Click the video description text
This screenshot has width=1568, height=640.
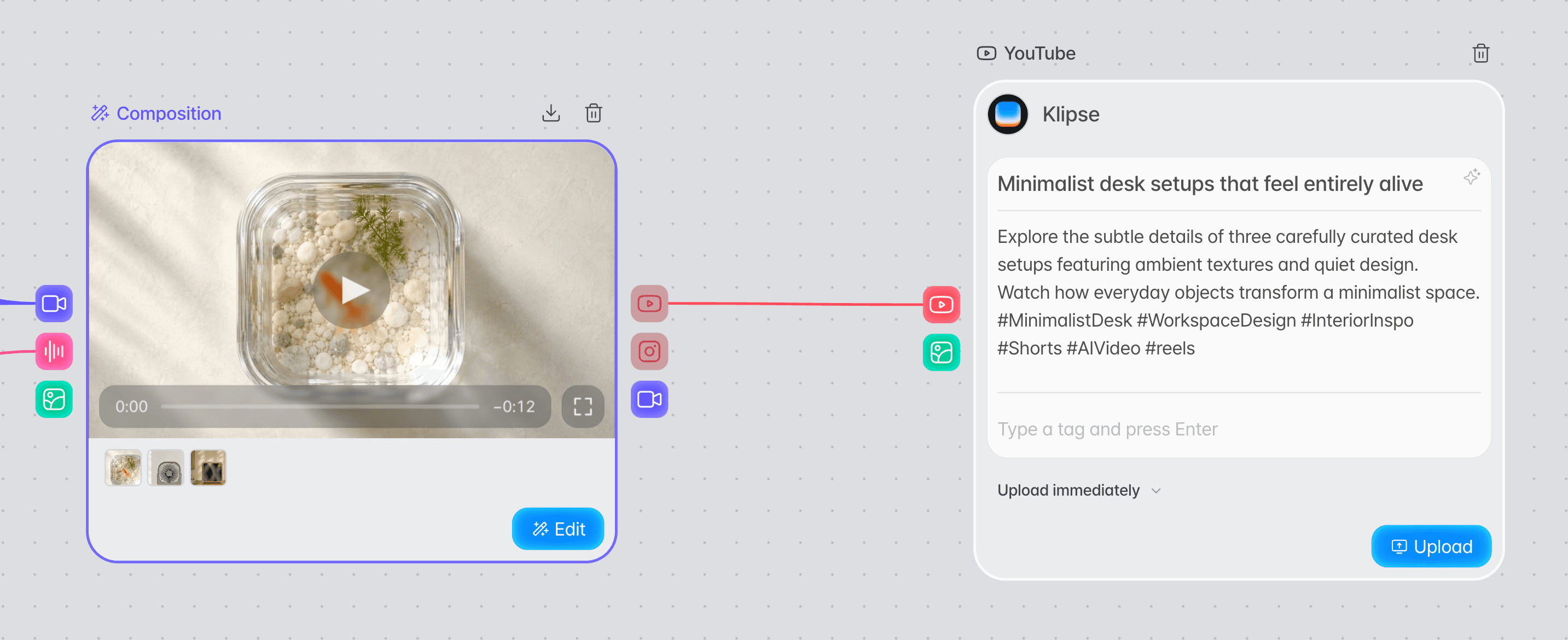(x=1239, y=292)
